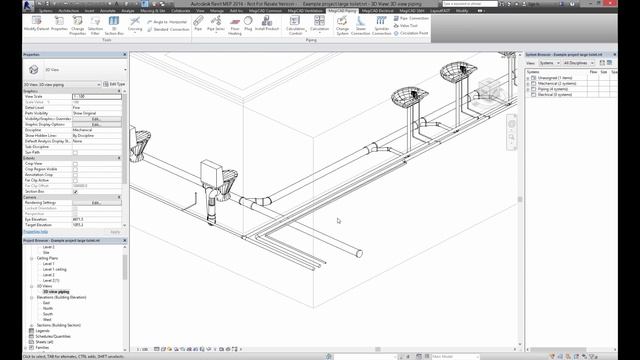Collapse the Ceiling Plans tree node
Viewport: 640px width, 360px height.
(31, 258)
